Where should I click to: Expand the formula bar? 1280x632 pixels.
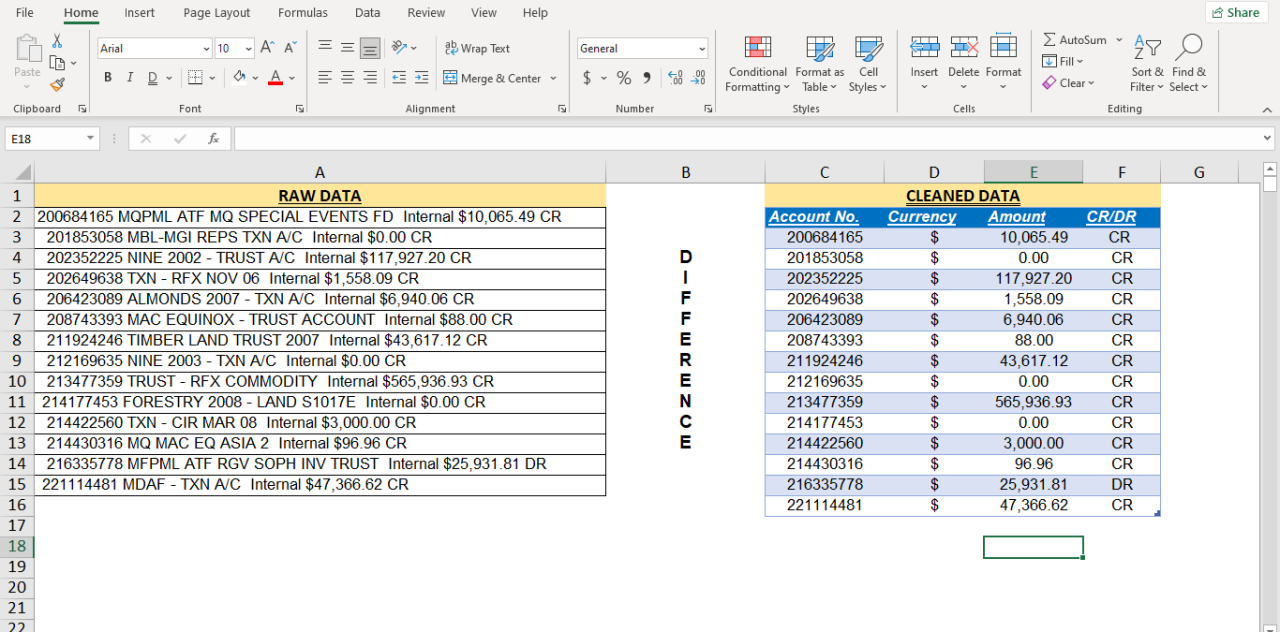(x=1268, y=139)
